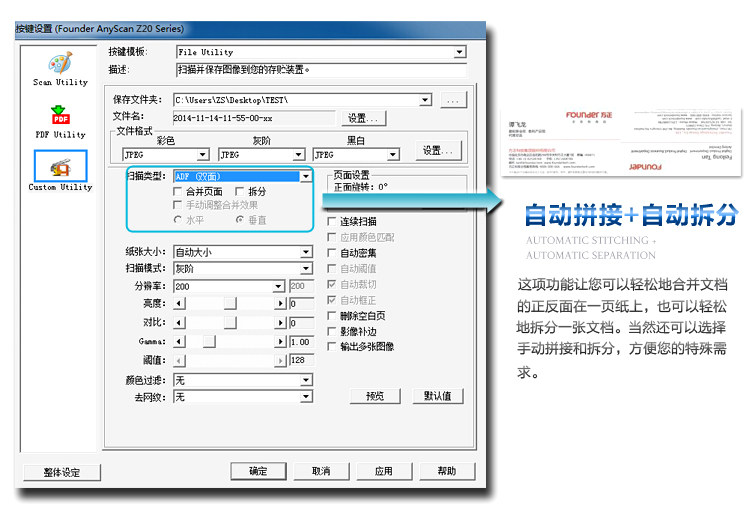Click left arrow of 对比 slider
This screenshot has height=519, width=750.
[x=179, y=322]
